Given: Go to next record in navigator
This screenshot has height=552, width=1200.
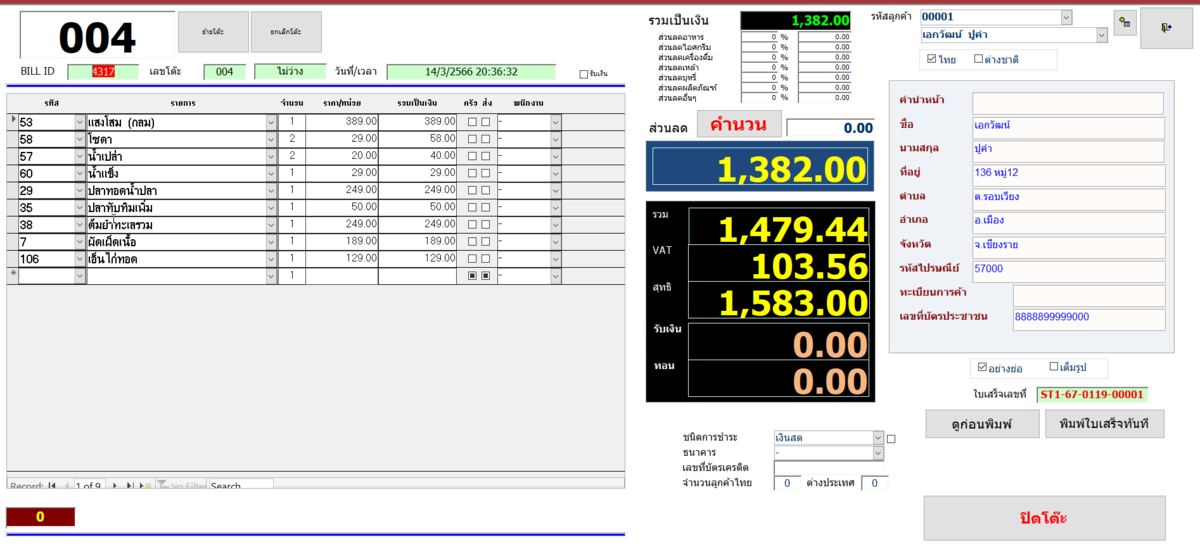Looking at the screenshot, I should (116, 485).
